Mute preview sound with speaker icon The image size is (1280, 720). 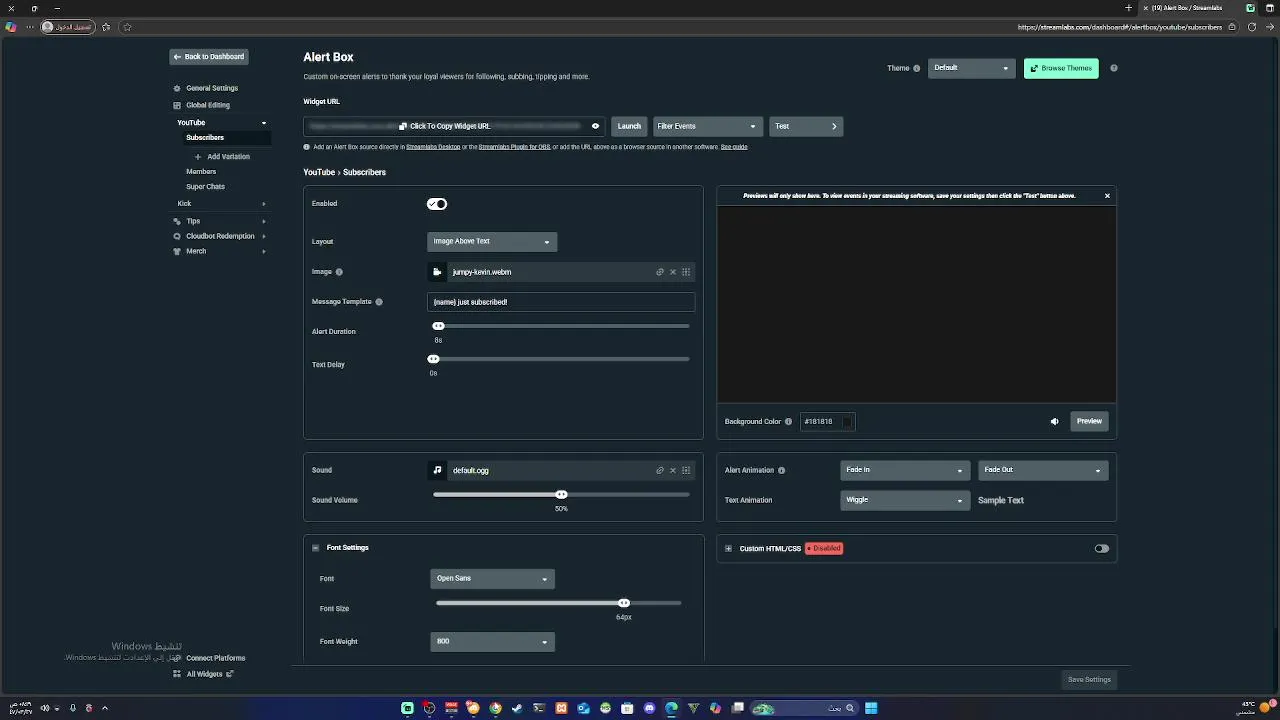[x=1054, y=422]
